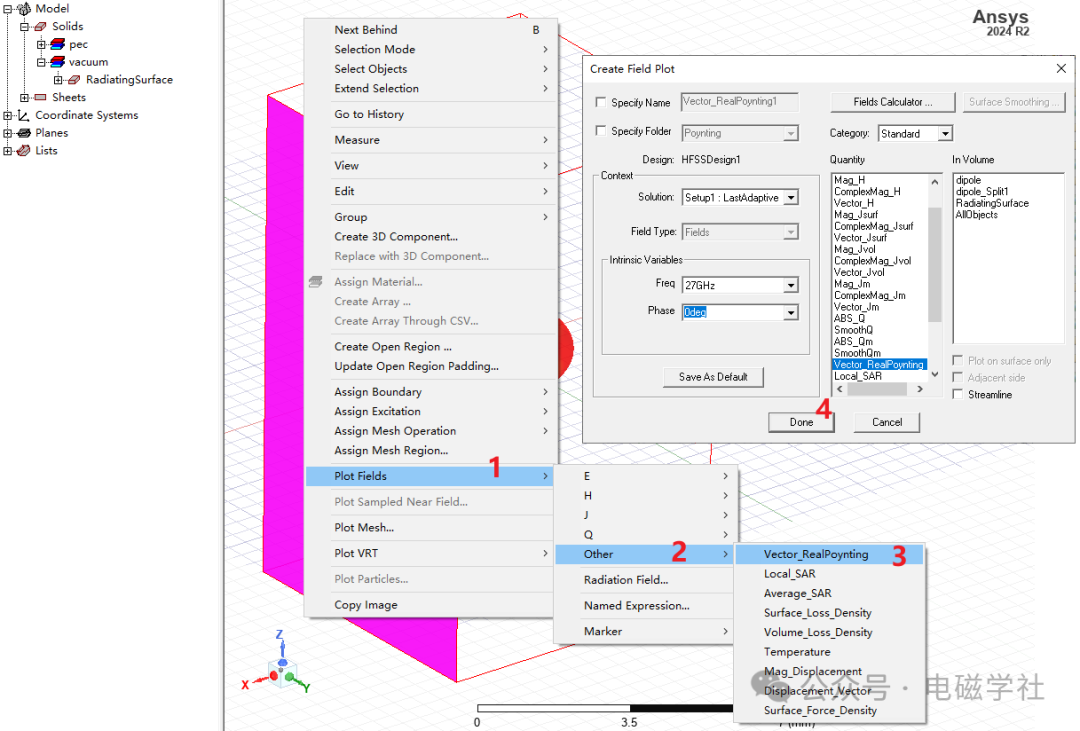1080x731 pixels.
Task: Open the Marker submenu
Action: 645,631
